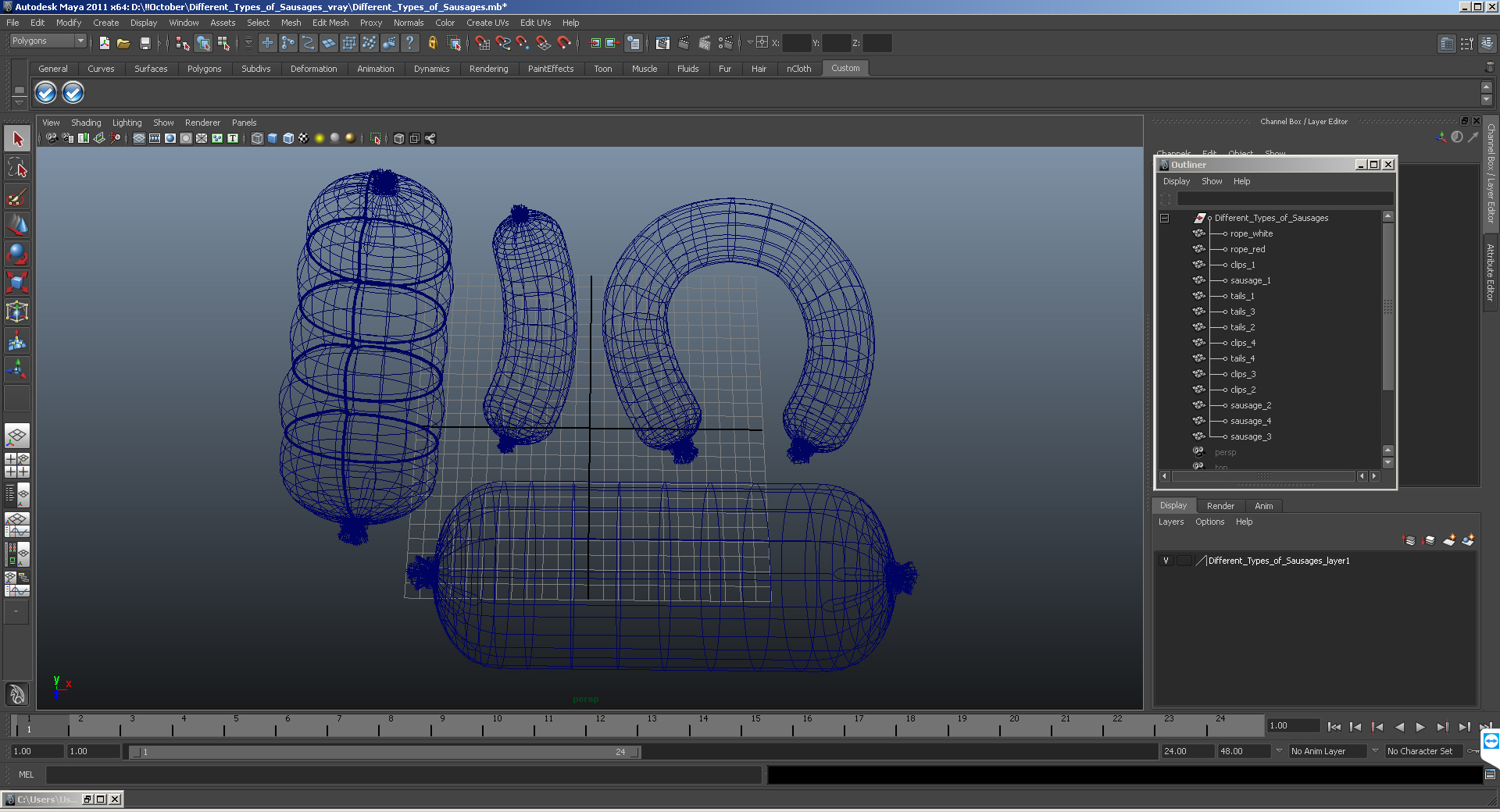
Task: Click the Layers menu in layer editor
Action: point(1170,522)
